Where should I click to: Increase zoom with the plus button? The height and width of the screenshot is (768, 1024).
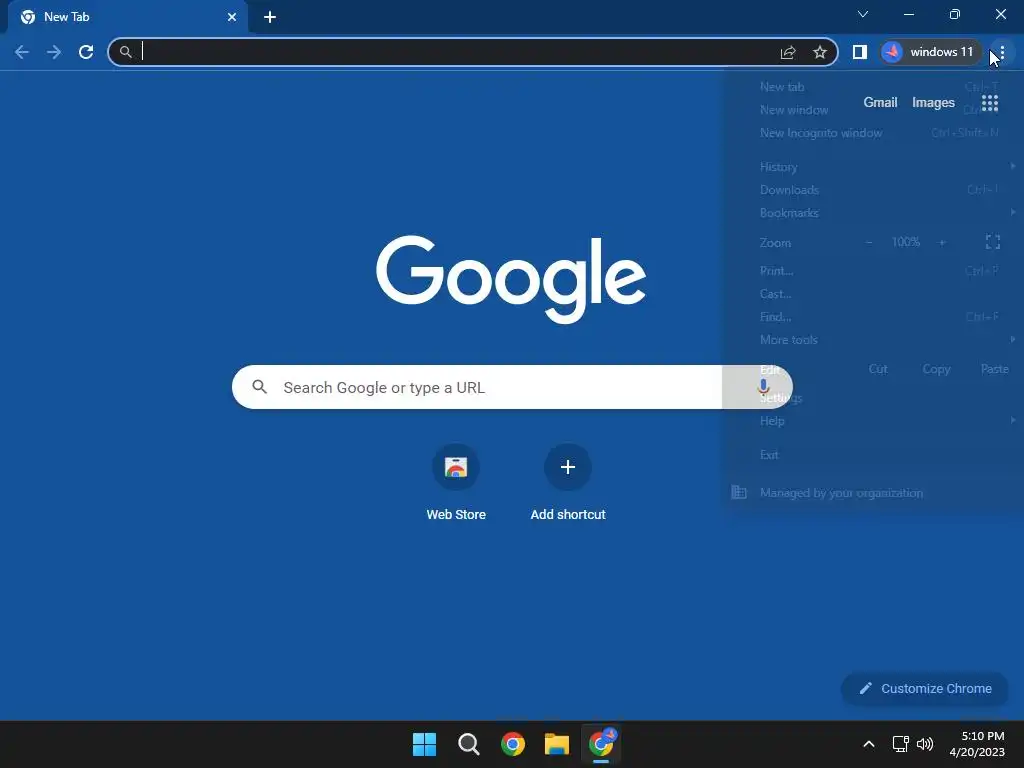(x=942, y=242)
